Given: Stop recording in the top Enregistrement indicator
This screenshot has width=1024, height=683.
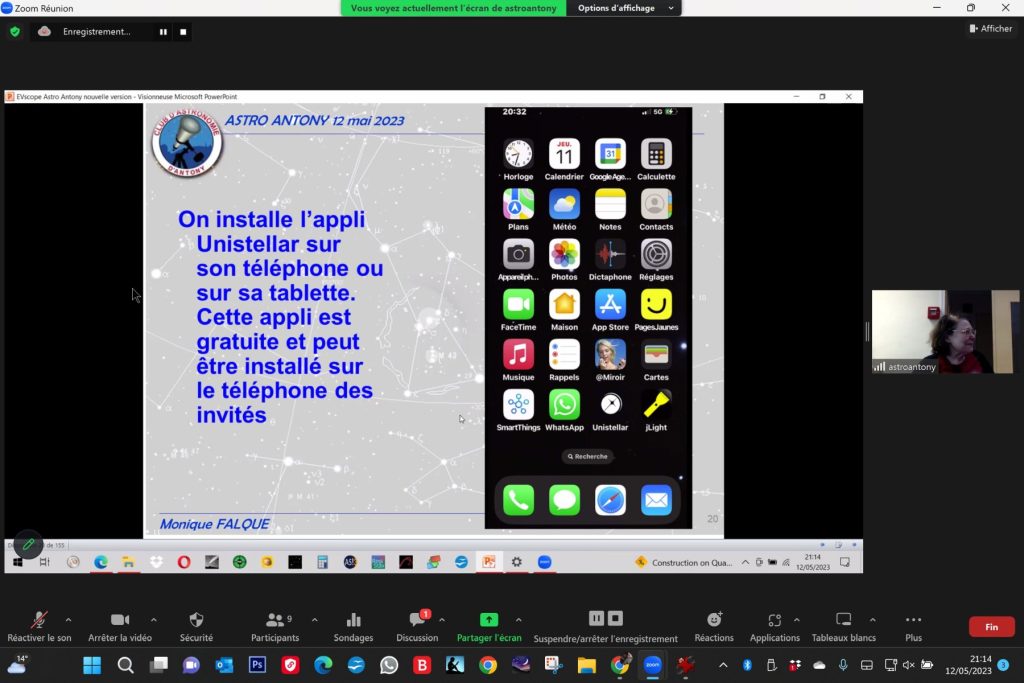Looking at the screenshot, I should [184, 31].
